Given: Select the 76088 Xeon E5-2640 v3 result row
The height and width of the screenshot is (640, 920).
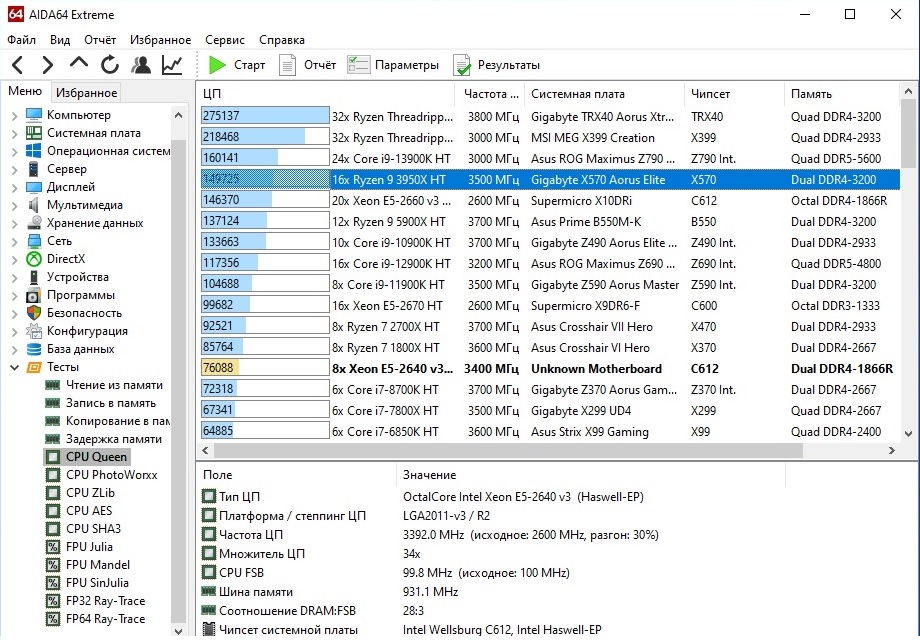Looking at the screenshot, I should coord(550,368).
